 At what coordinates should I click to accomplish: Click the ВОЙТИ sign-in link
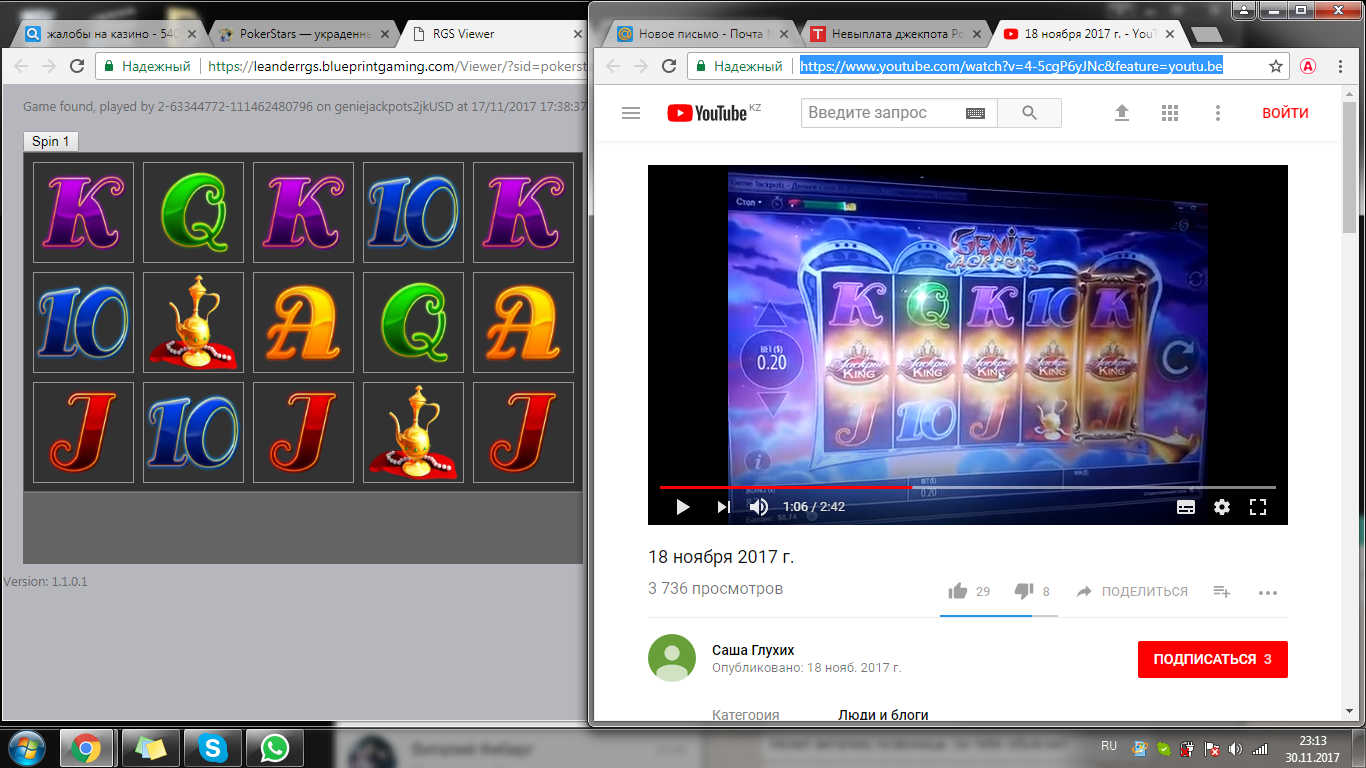point(1285,113)
